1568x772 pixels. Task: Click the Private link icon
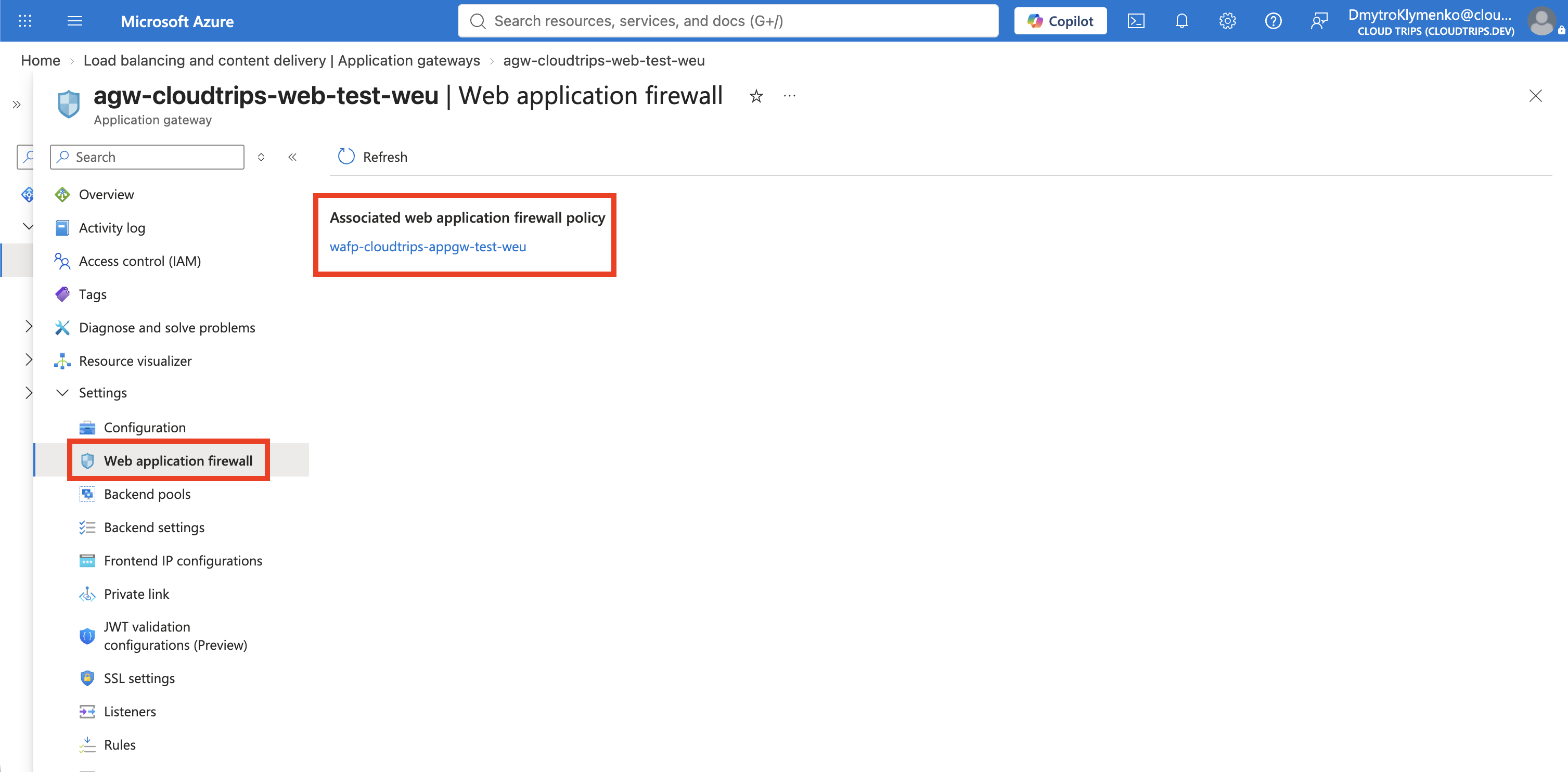point(87,594)
